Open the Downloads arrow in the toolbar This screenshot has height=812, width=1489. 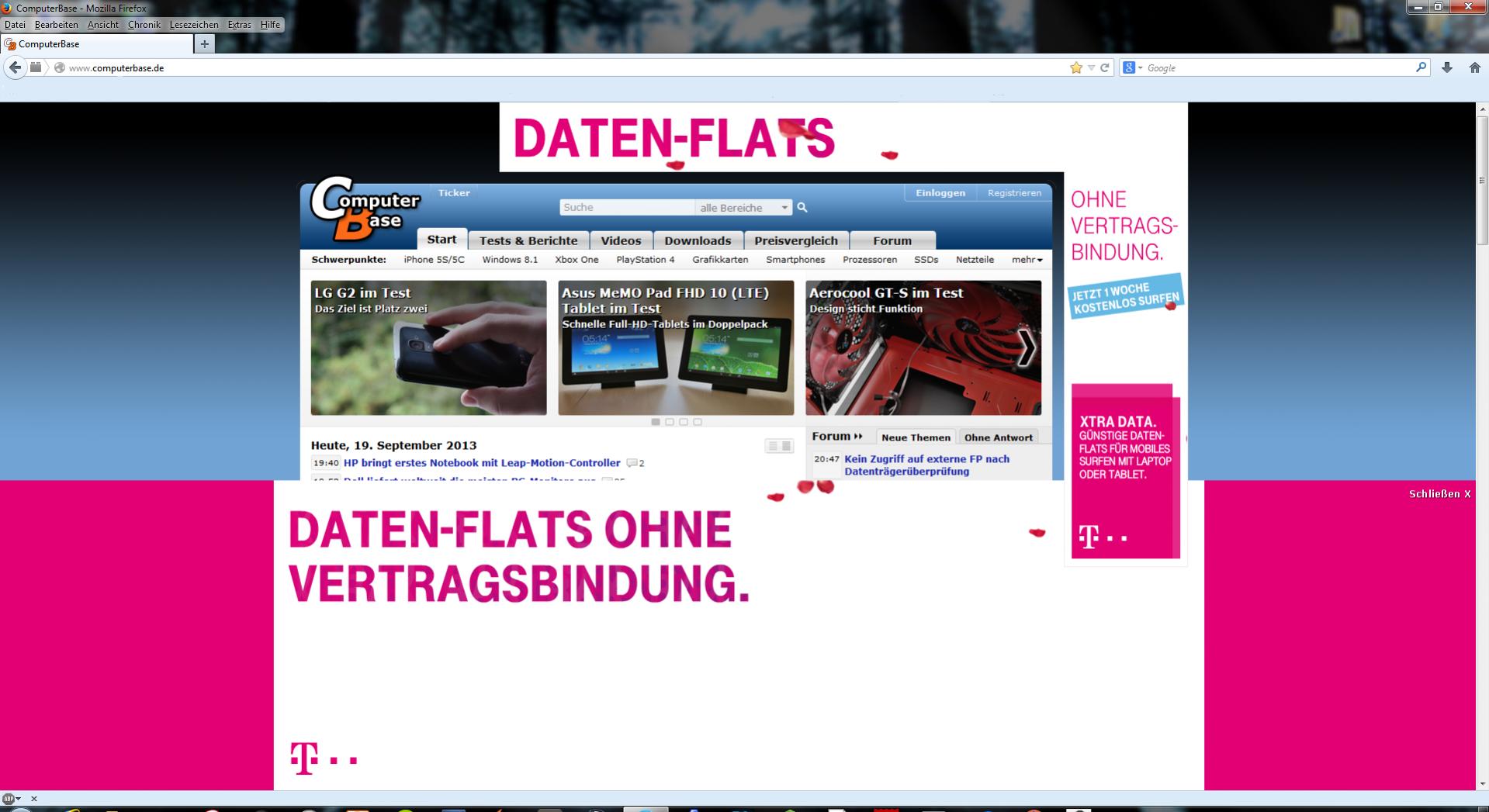click(1447, 67)
